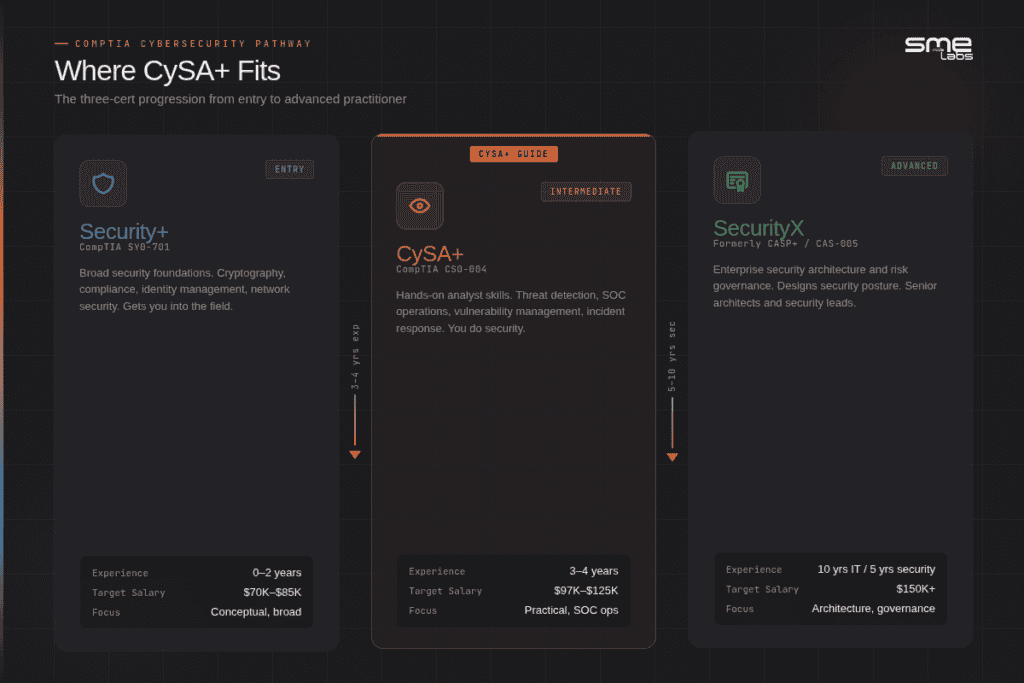Click the Security+ shield icon
Viewport: 1024px width, 683px height.
tap(103, 183)
